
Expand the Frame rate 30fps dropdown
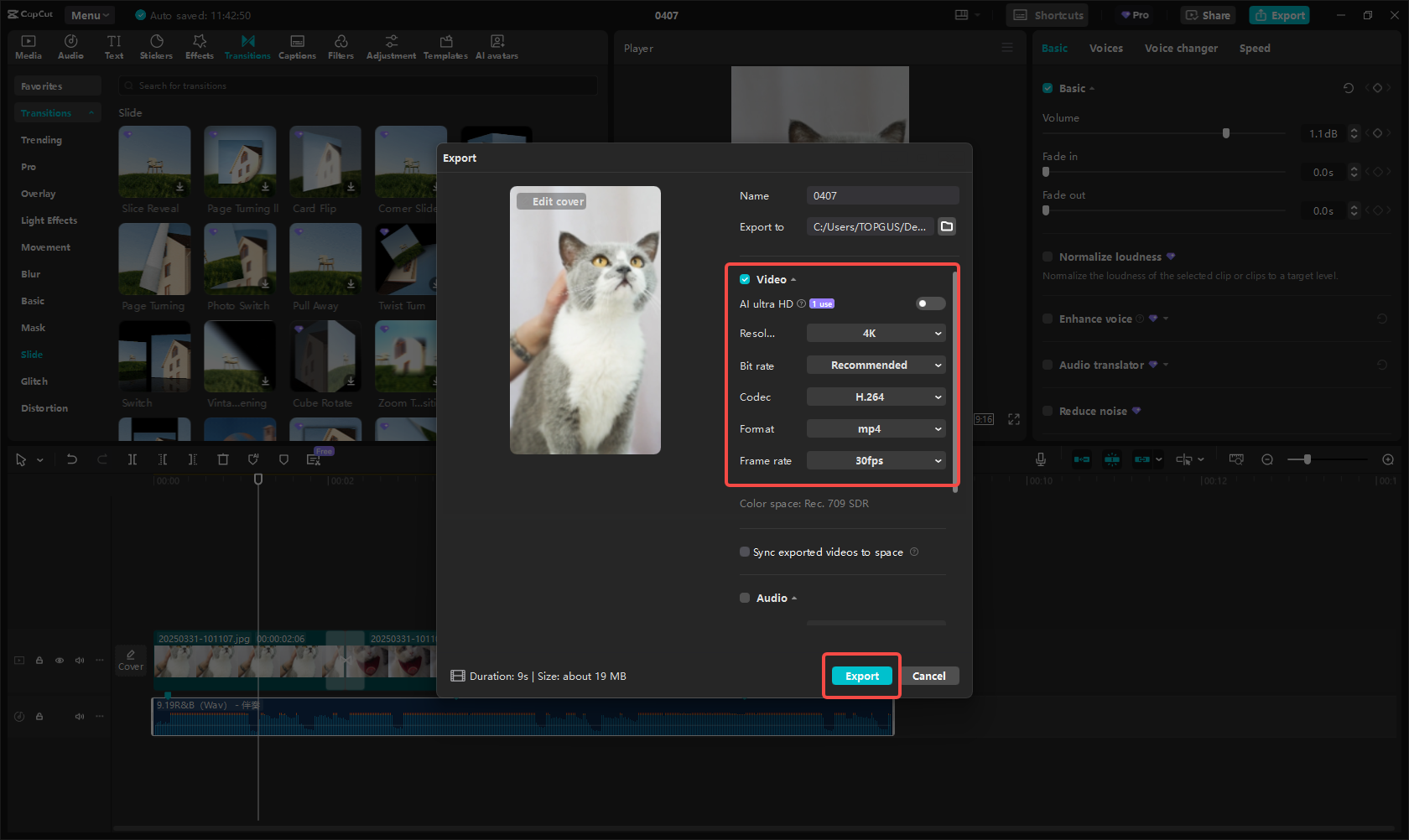point(876,461)
